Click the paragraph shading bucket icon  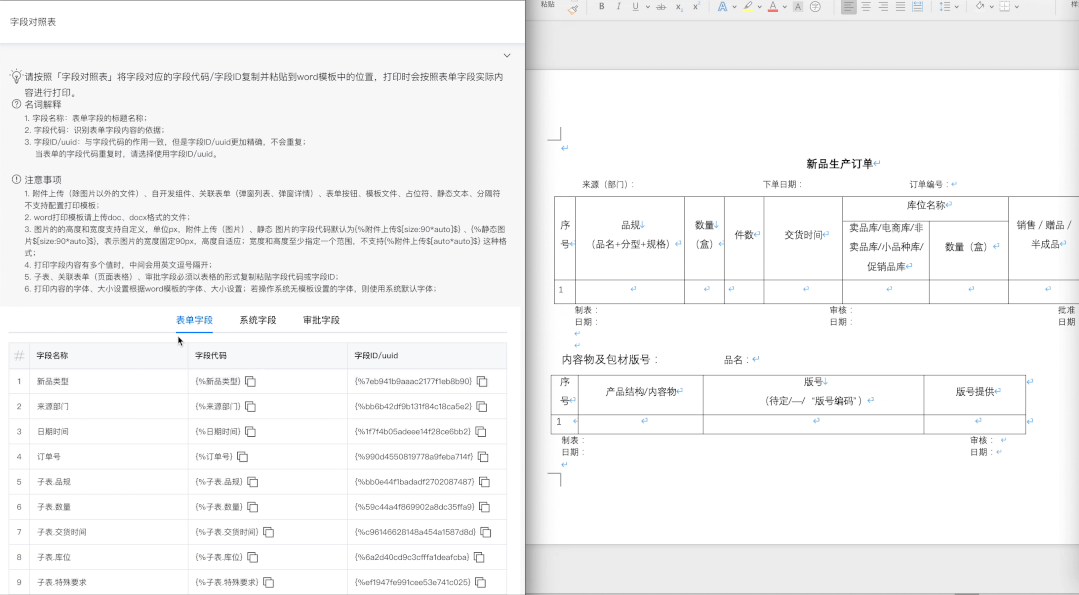coord(980,6)
